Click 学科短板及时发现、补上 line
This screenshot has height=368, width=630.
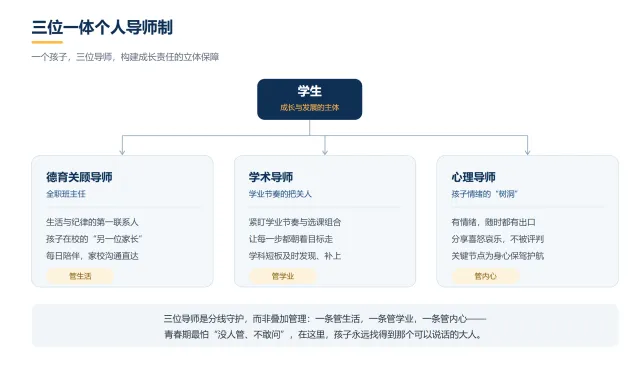295,256
